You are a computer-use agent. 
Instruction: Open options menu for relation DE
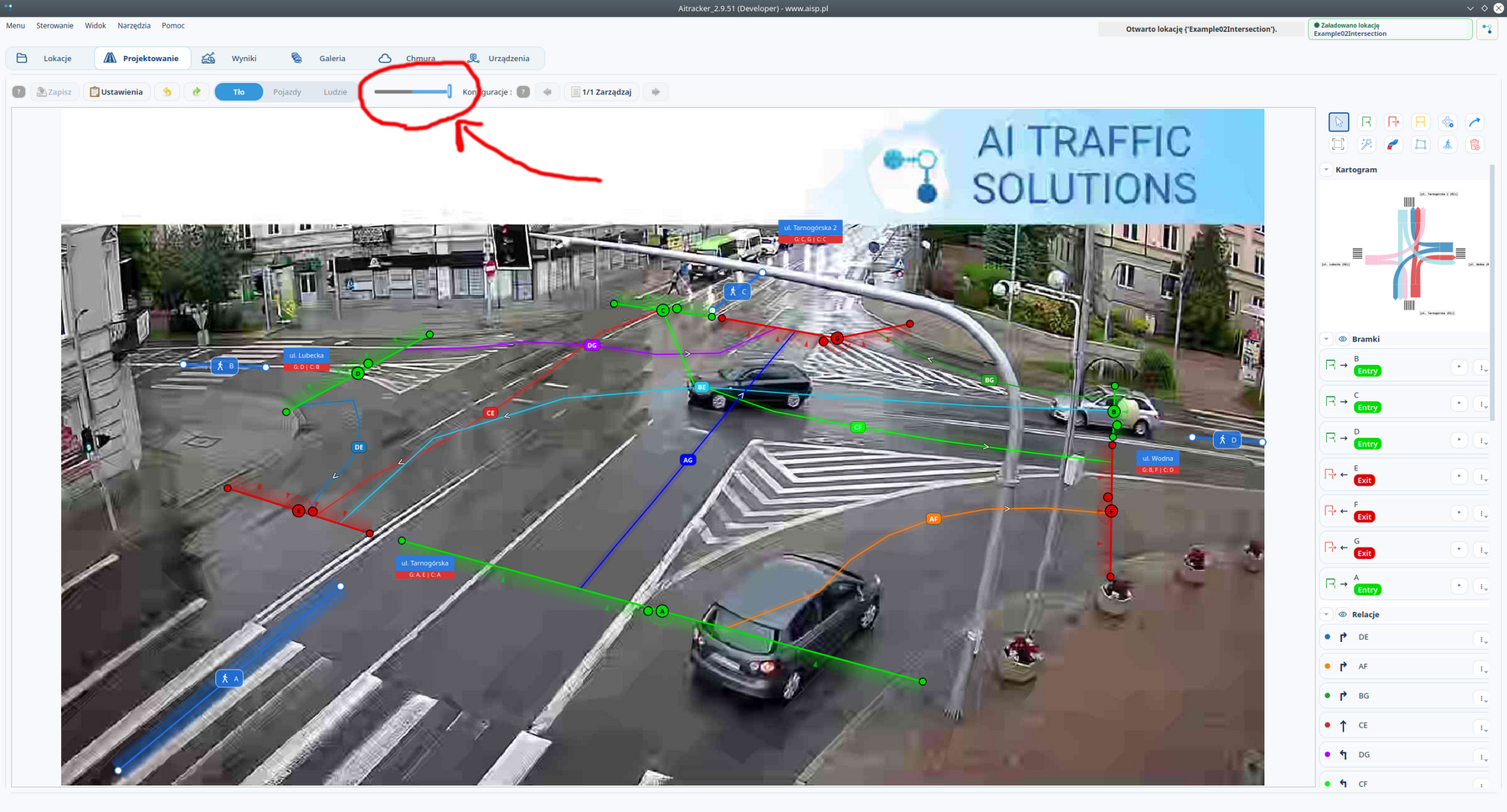click(x=1483, y=640)
